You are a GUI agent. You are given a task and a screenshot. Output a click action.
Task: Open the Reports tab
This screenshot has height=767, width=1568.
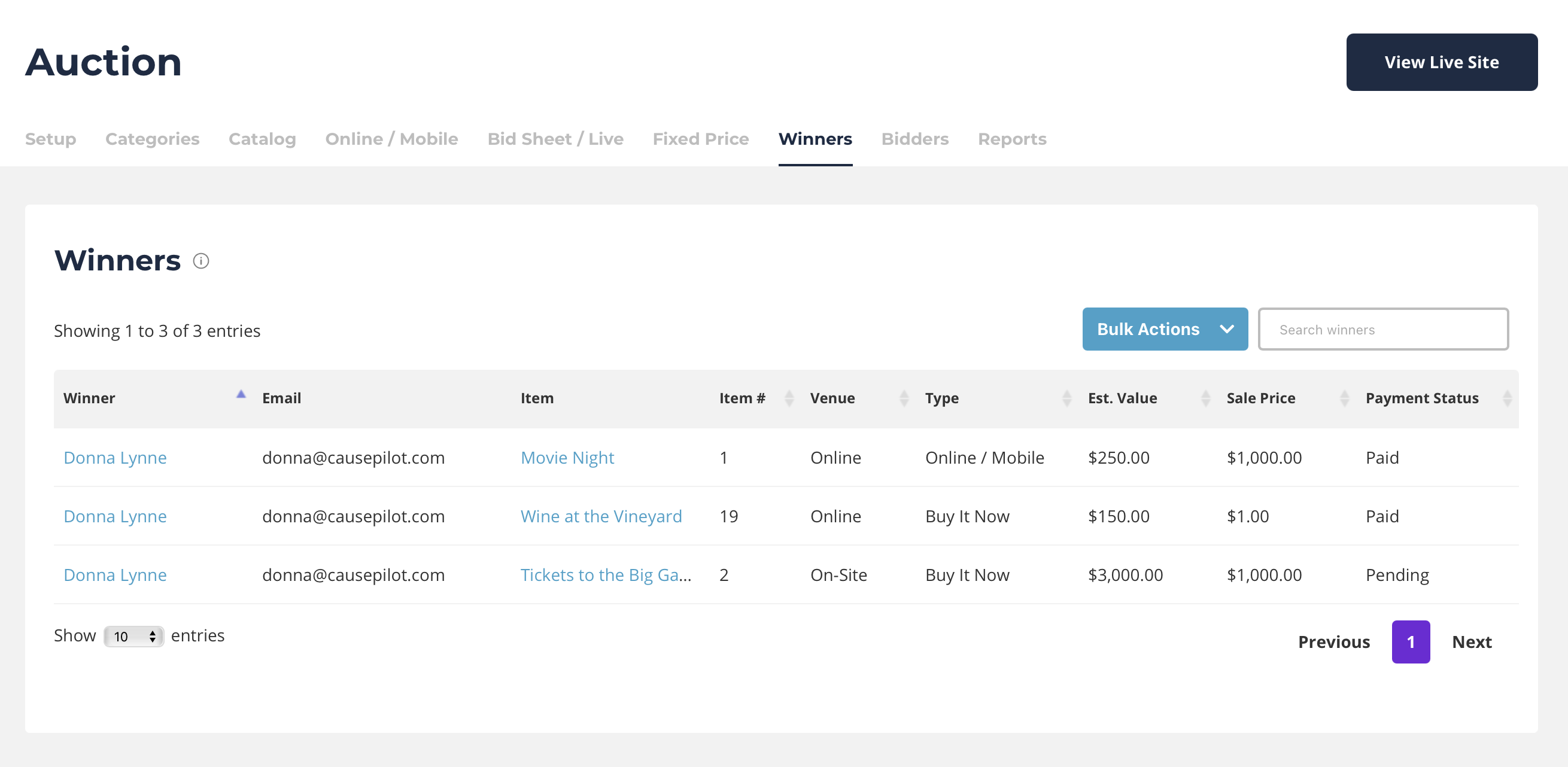tap(1011, 139)
